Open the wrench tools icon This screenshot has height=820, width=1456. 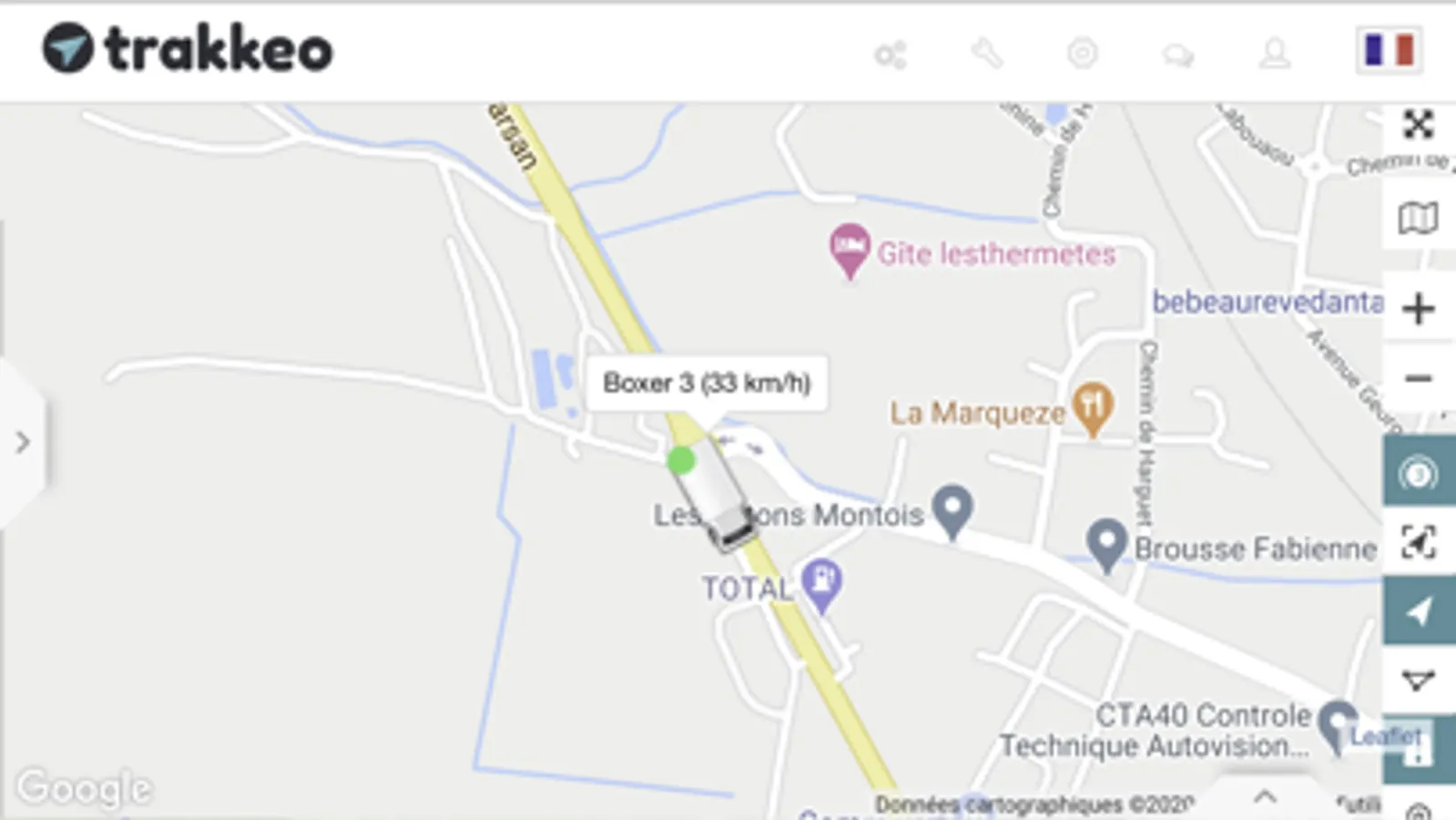click(x=987, y=54)
